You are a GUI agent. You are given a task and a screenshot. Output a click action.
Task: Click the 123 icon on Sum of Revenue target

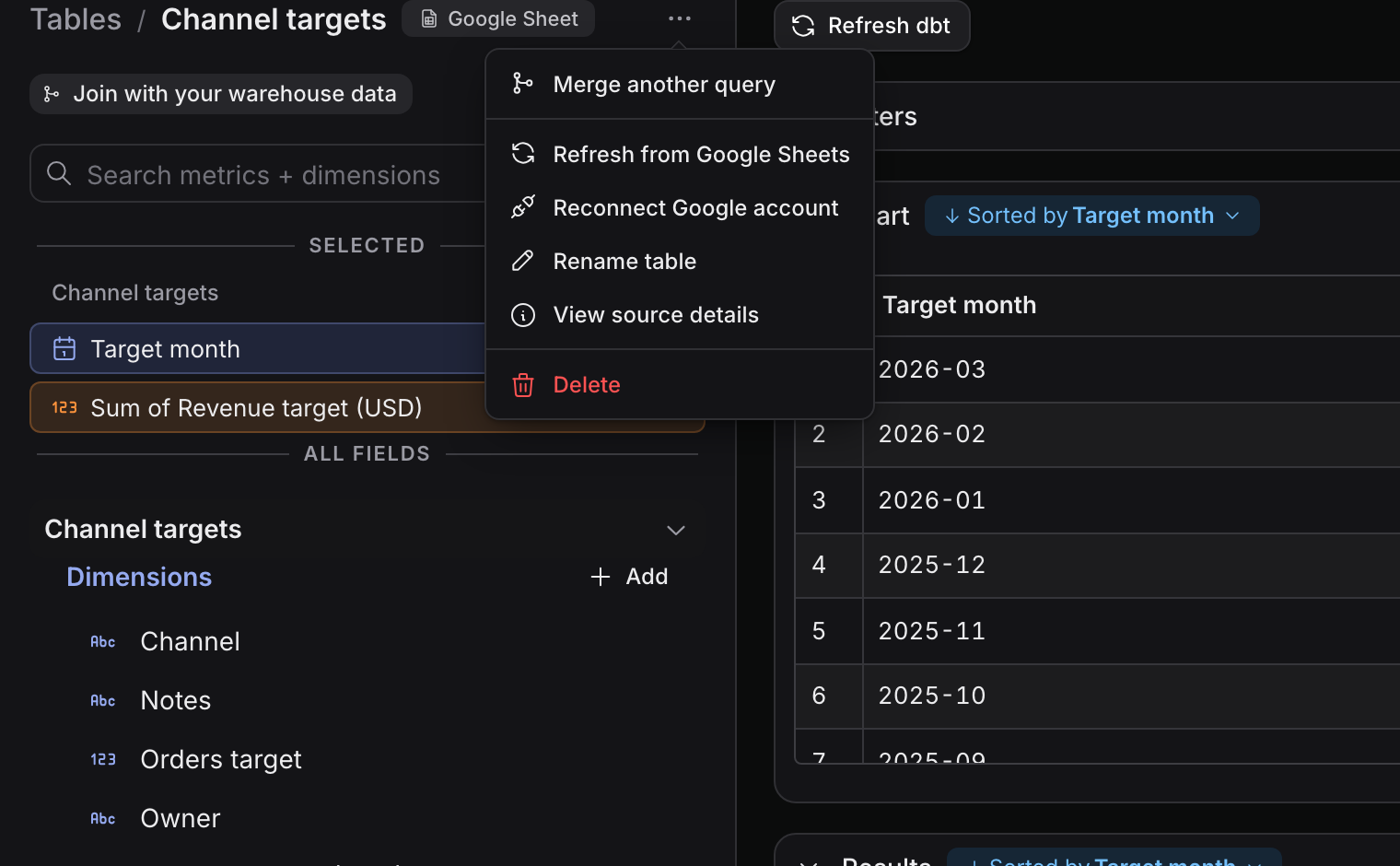pos(64,407)
